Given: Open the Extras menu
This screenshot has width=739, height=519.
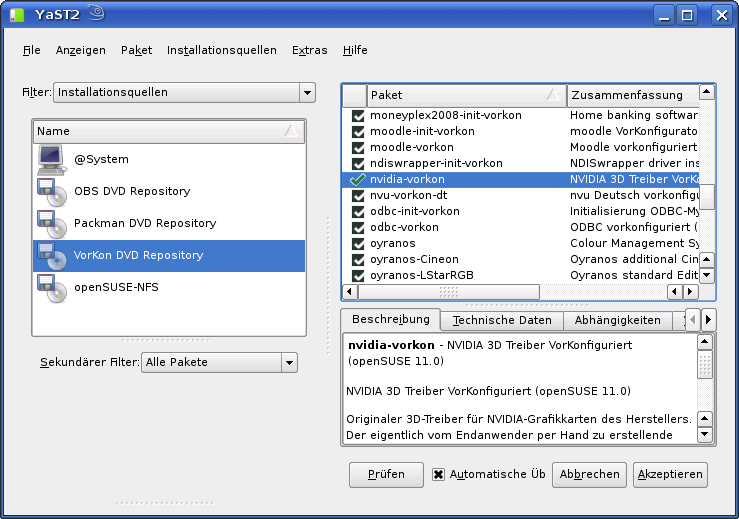Looking at the screenshot, I should [x=310, y=50].
